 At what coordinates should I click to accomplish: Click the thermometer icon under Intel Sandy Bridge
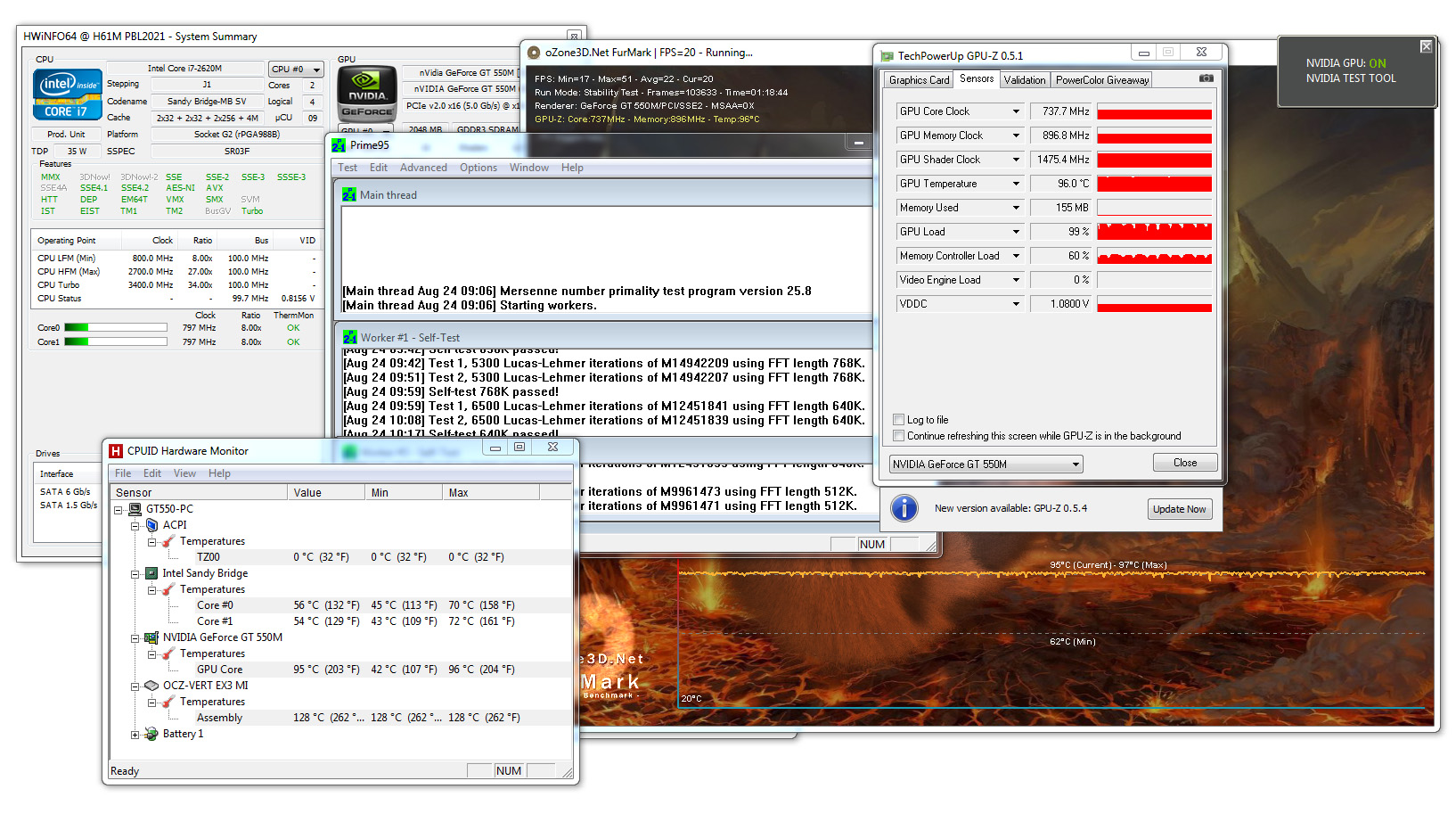pyautogui.click(x=168, y=589)
